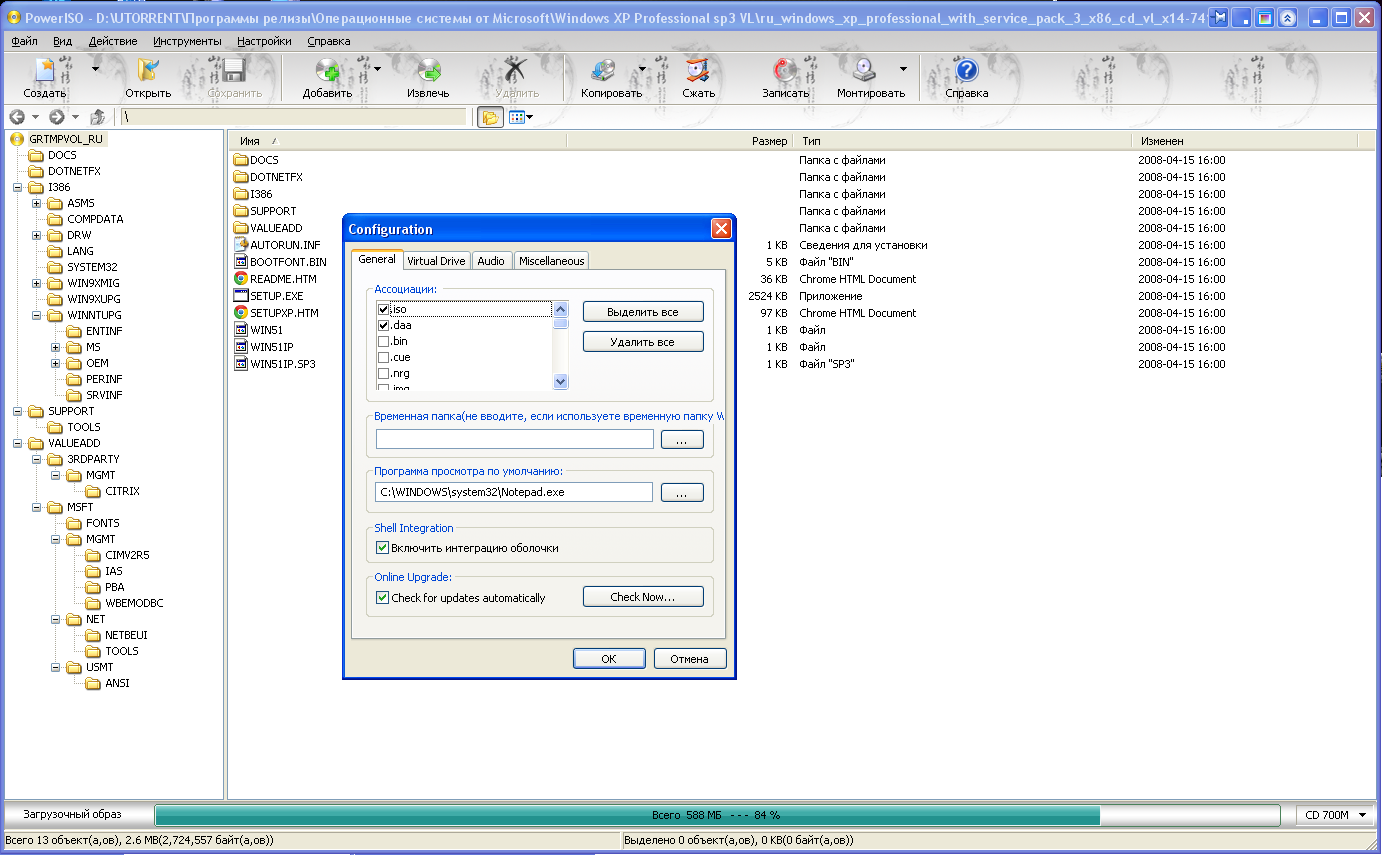The height and width of the screenshot is (855, 1382).
Task: Click the Отмена button
Action: point(690,659)
